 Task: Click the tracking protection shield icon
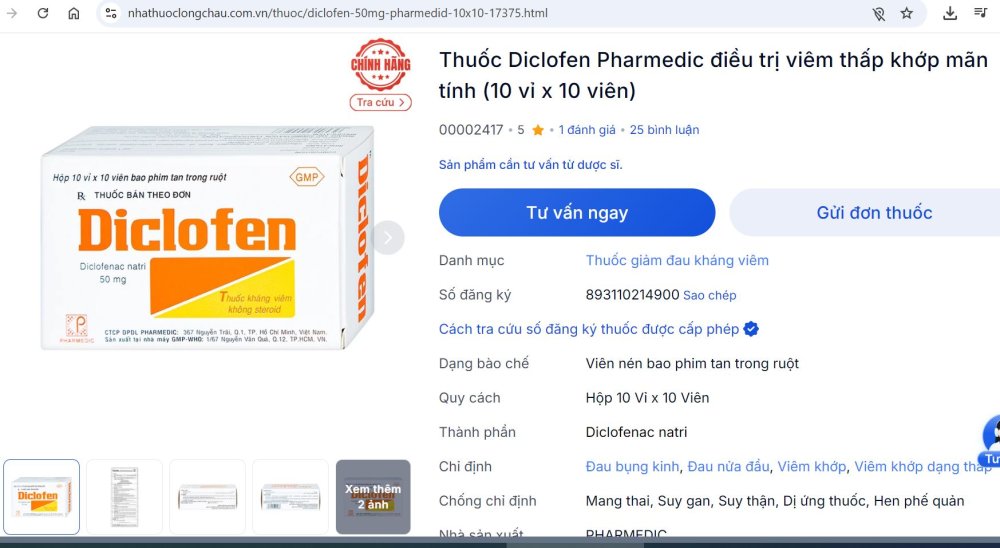click(879, 13)
